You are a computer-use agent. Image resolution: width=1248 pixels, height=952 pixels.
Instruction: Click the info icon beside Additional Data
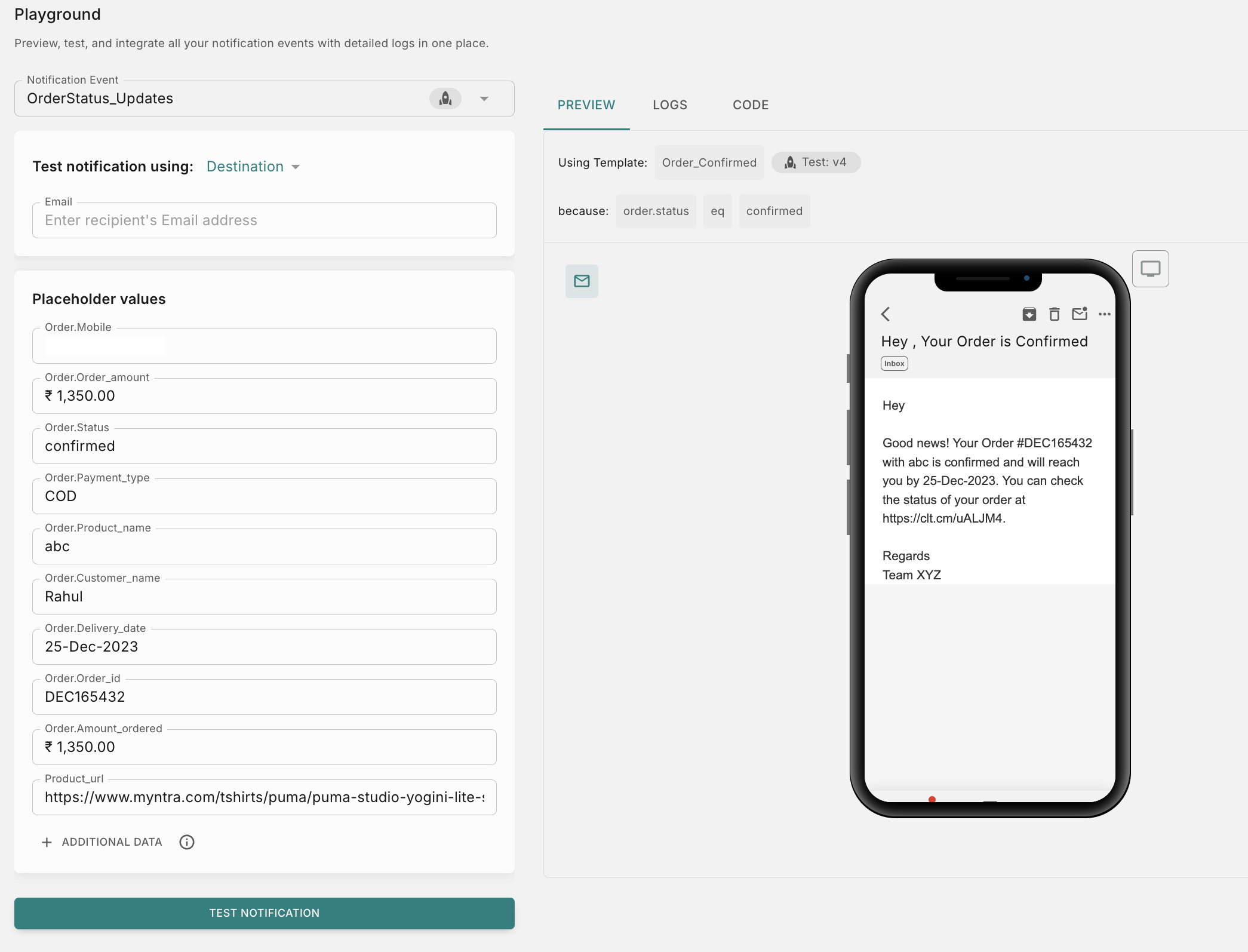(187, 842)
